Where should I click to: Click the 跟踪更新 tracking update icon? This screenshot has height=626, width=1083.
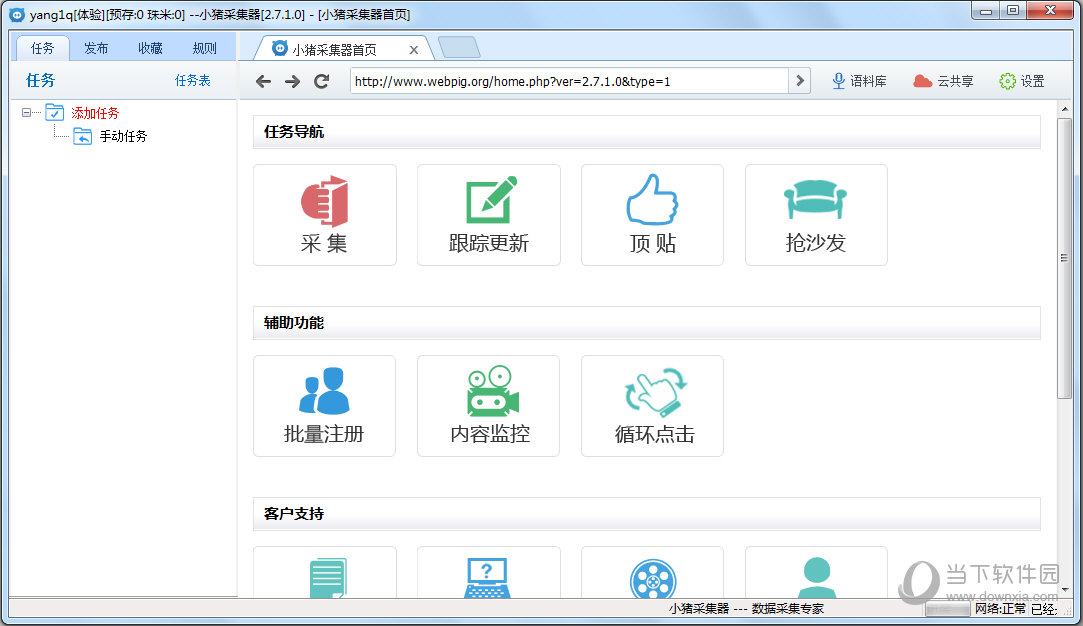[x=488, y=214]
